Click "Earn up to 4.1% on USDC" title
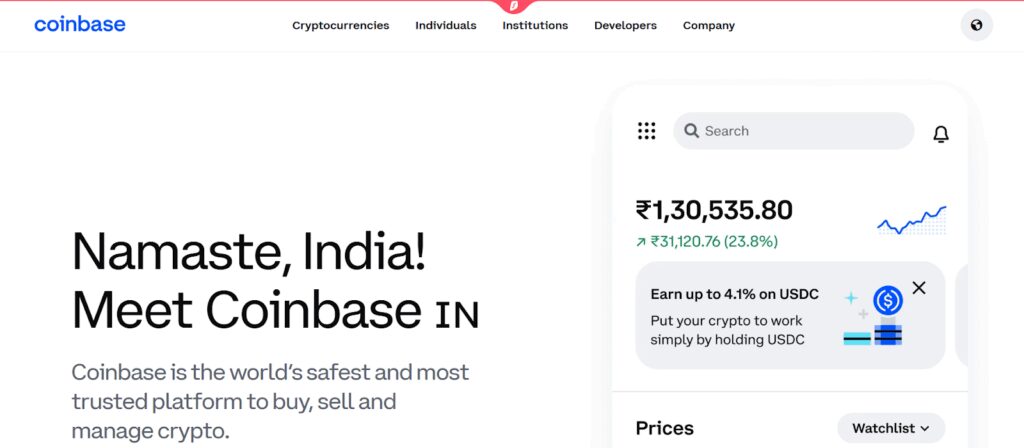 pyautogui.click(x=734, y=294)
